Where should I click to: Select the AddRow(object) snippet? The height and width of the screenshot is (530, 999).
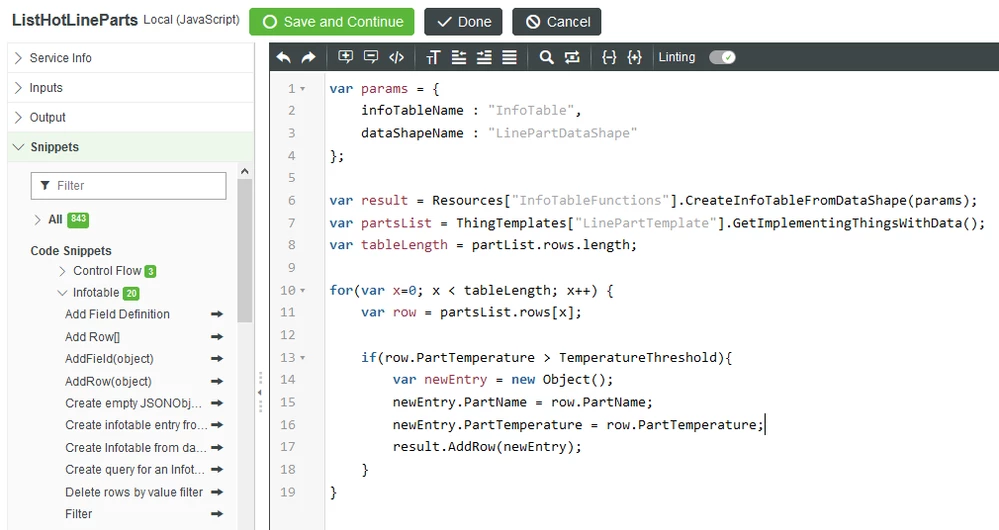coord(108,381)
